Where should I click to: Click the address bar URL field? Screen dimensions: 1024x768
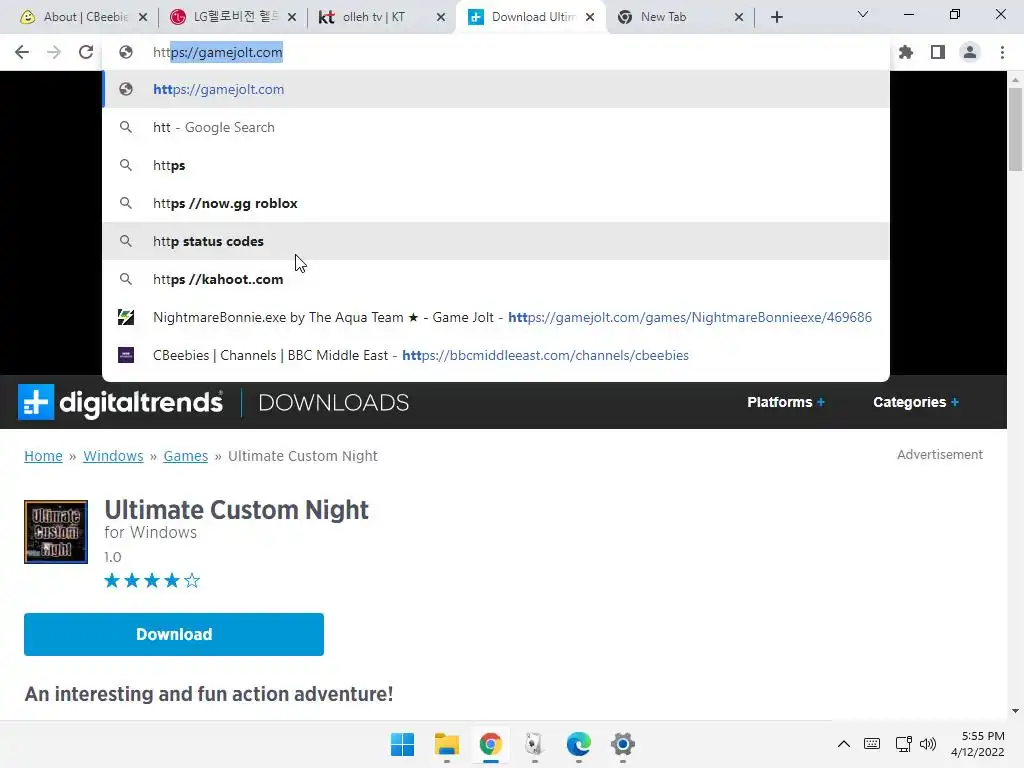(496, 52)
